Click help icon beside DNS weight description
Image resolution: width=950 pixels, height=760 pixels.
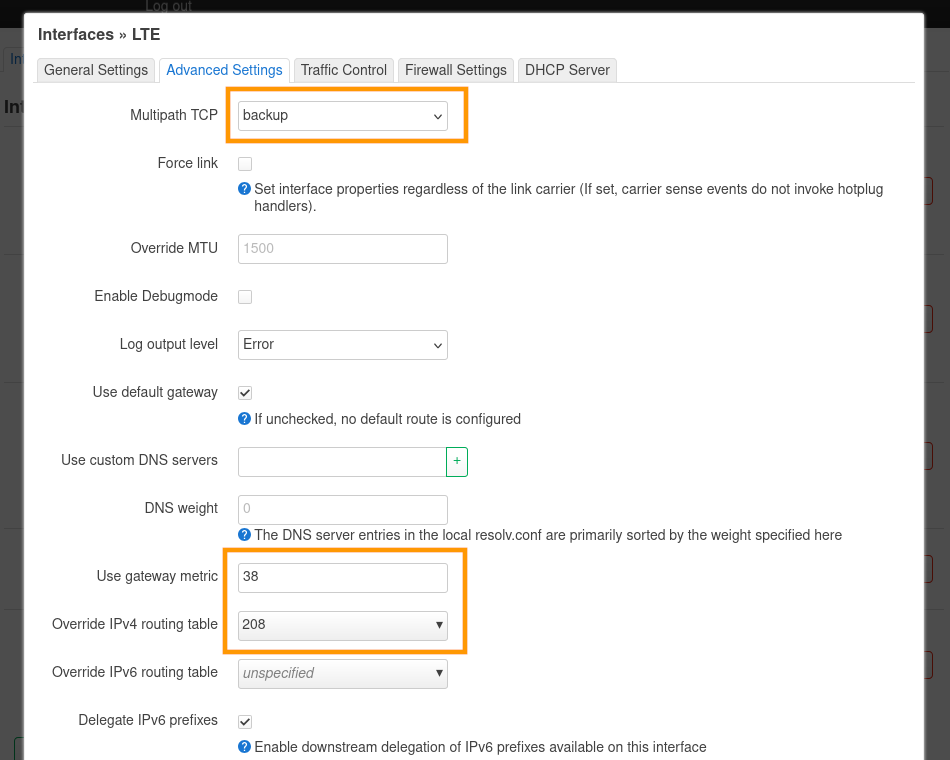(x=244, y=535)
